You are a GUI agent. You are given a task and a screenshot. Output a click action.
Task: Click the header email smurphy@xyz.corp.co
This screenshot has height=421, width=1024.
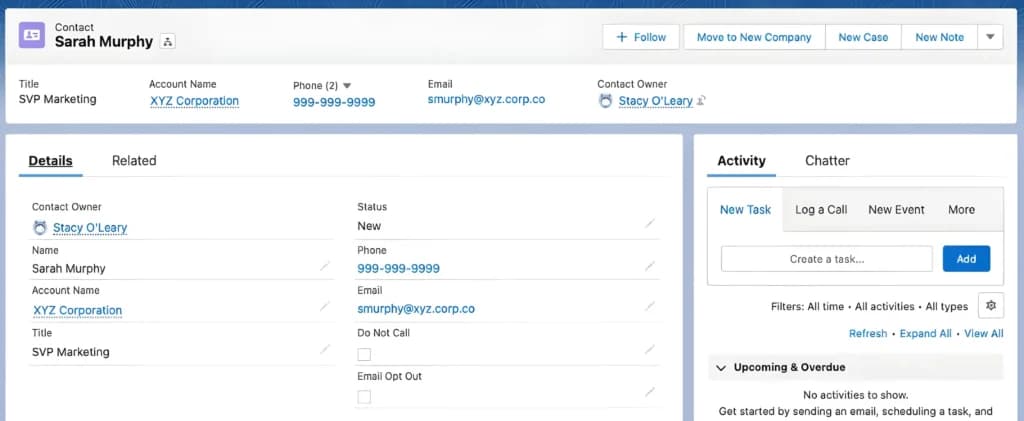click(486, 100)
